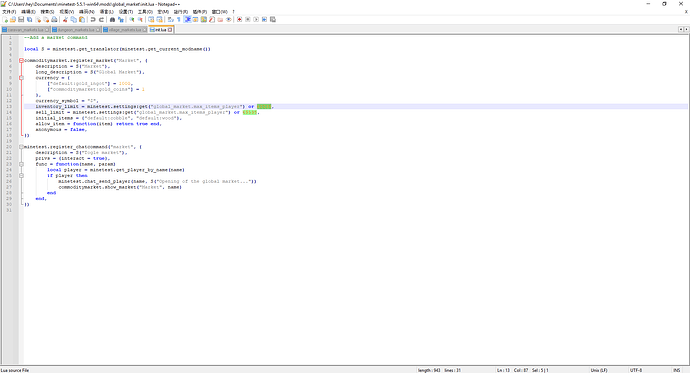This screenshot has width=690, height=373.
Task: Open the Macro (M) menu
Action: [163, 11]
